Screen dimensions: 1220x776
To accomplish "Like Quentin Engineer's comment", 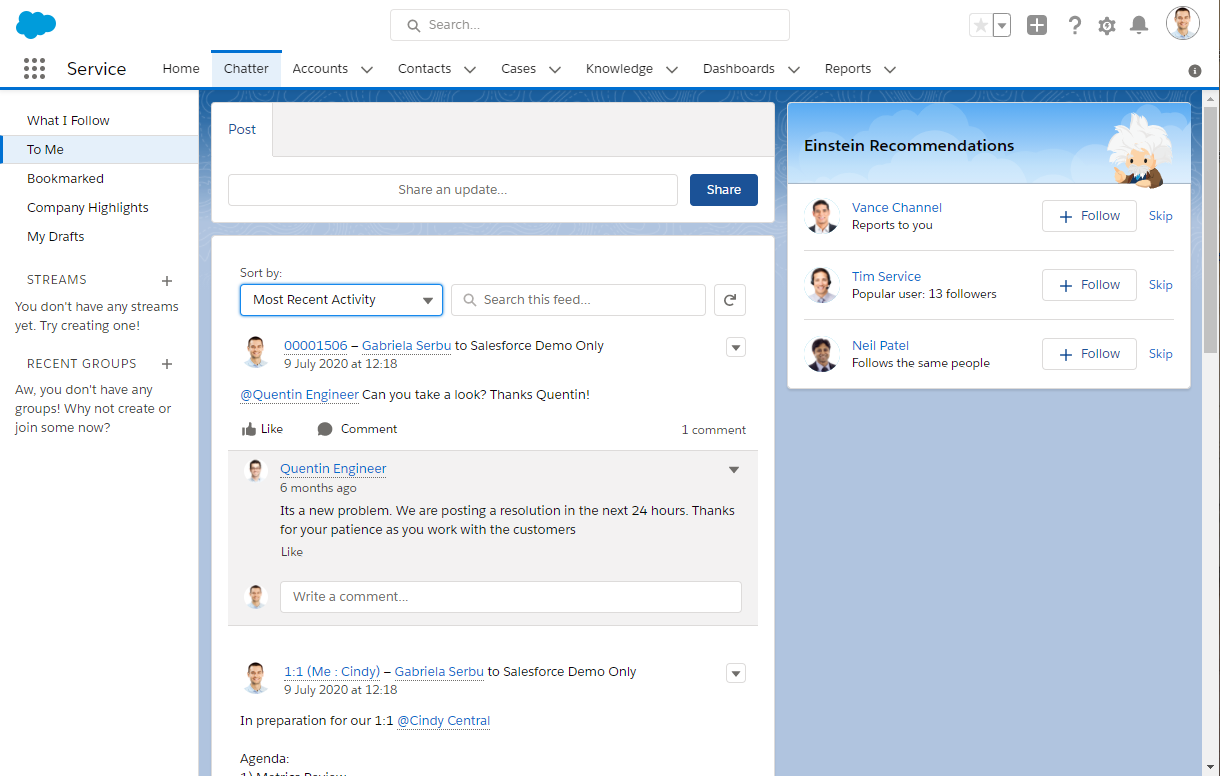I will click(x=291, y=551).
